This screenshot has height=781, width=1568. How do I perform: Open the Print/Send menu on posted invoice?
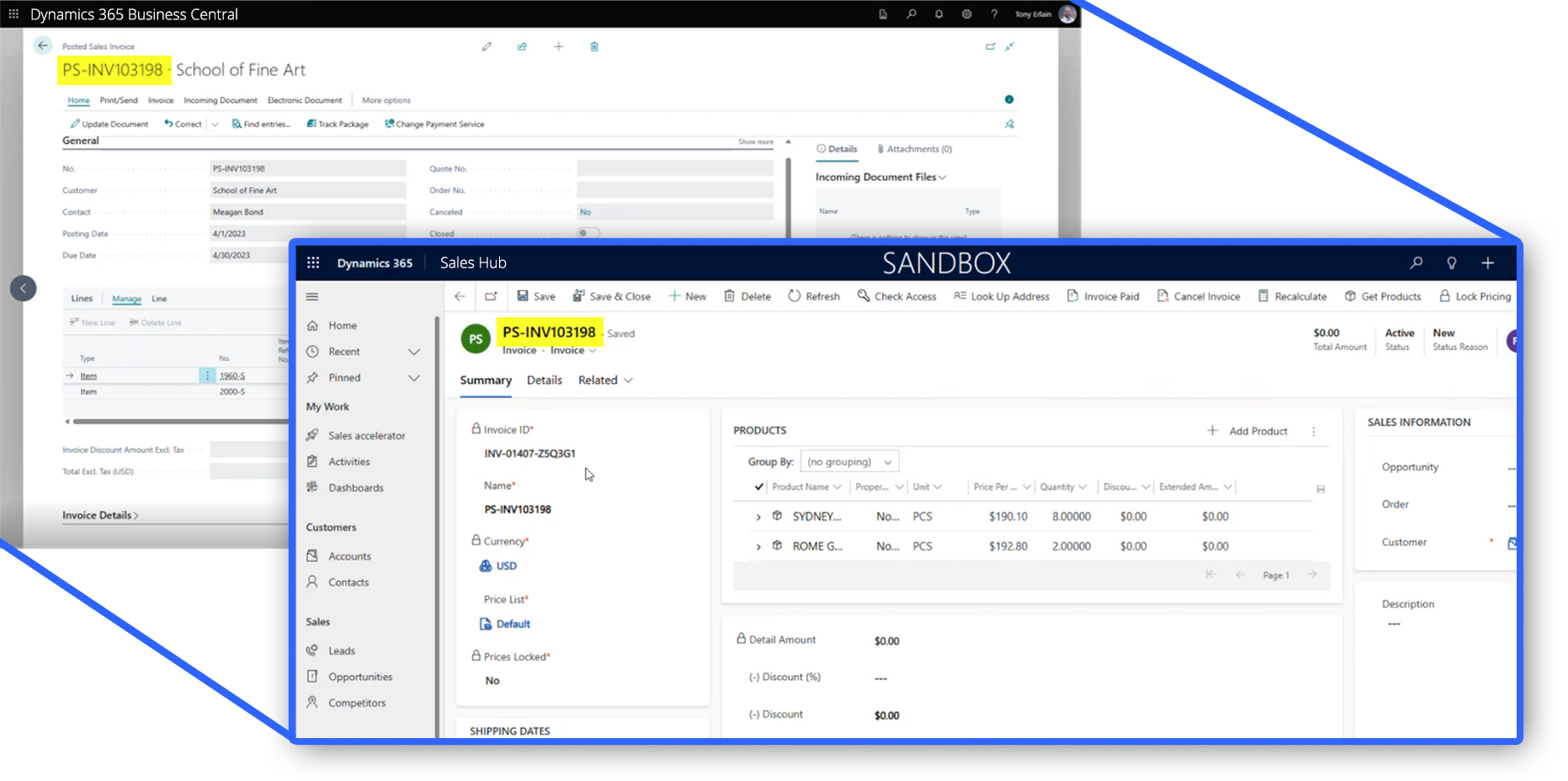[x=119, y=100]
